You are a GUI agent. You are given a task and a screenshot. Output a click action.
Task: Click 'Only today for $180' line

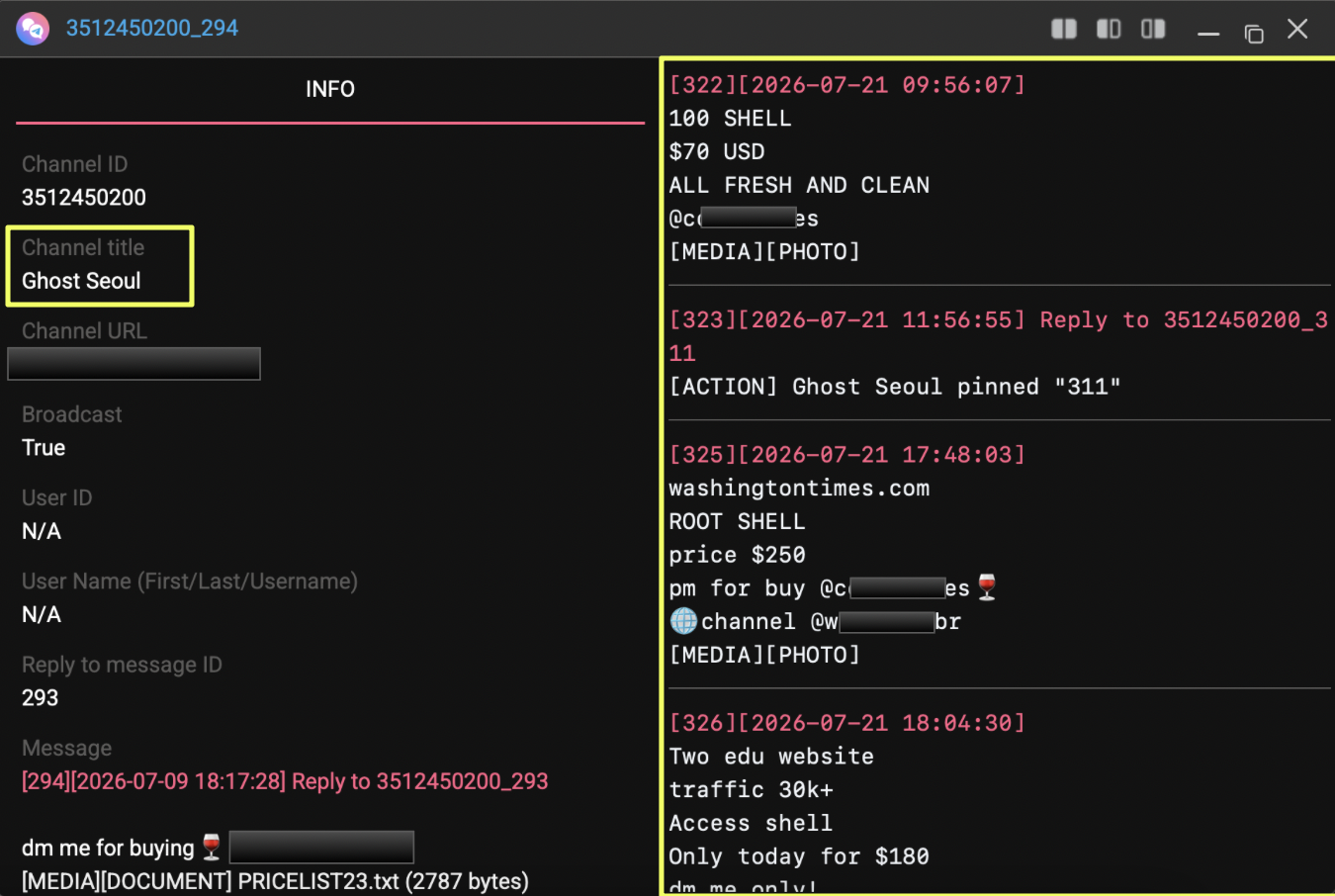click(799, 856)
